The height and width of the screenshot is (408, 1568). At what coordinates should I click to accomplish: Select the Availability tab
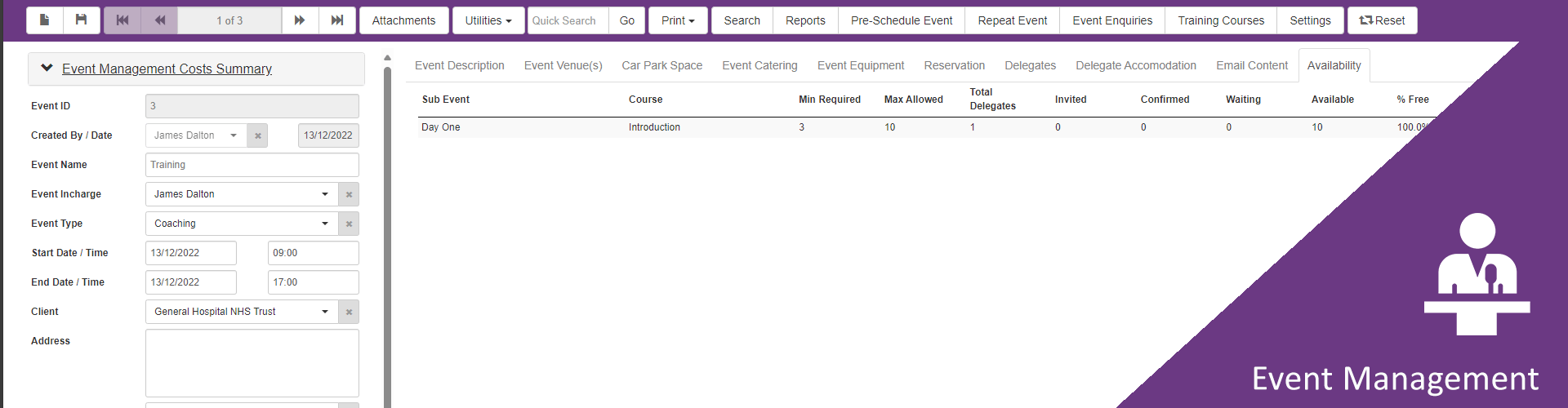(1334, 65)
